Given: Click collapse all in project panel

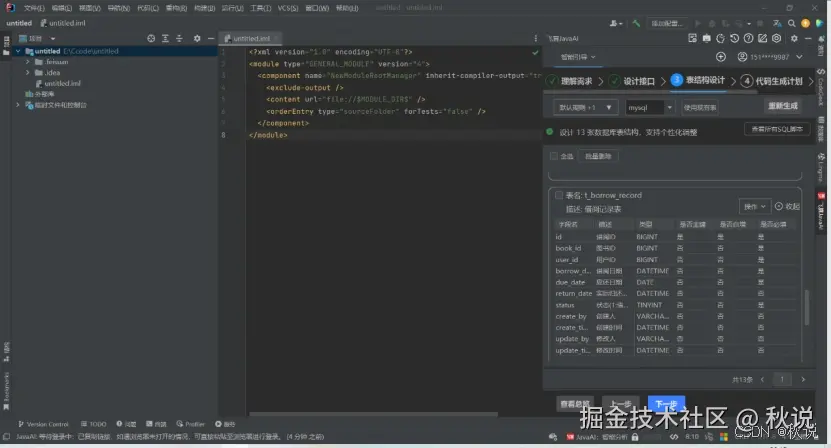Looking at the screenshot, I should pos(179,38).
